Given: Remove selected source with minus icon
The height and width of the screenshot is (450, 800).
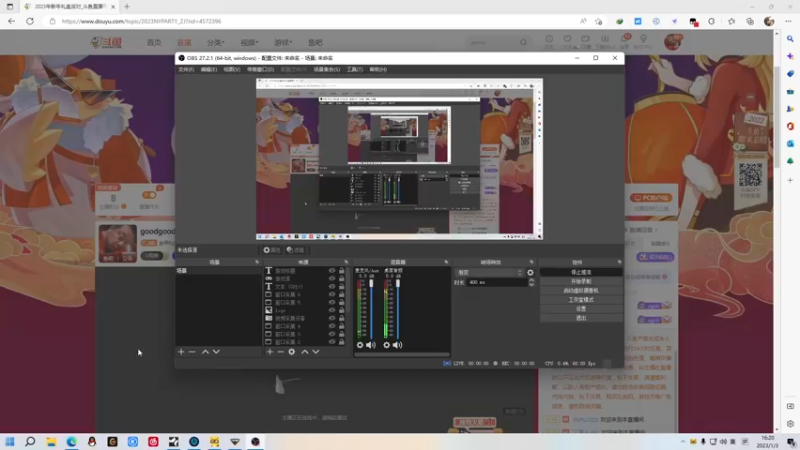Looking at the screenshot, I should (x=281, y=352).
